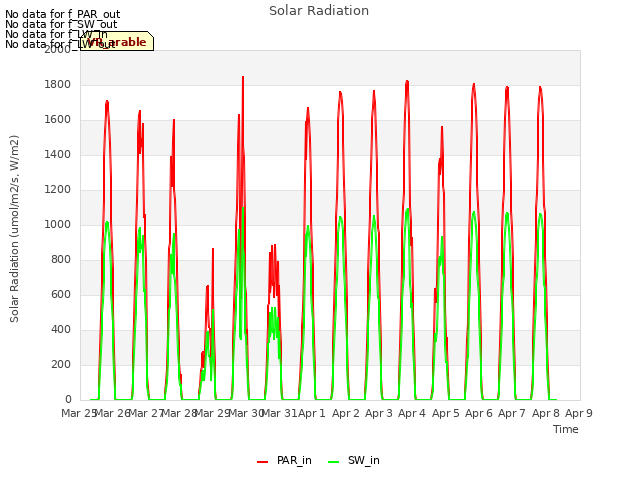Click the SW_in legend entry

354,460
